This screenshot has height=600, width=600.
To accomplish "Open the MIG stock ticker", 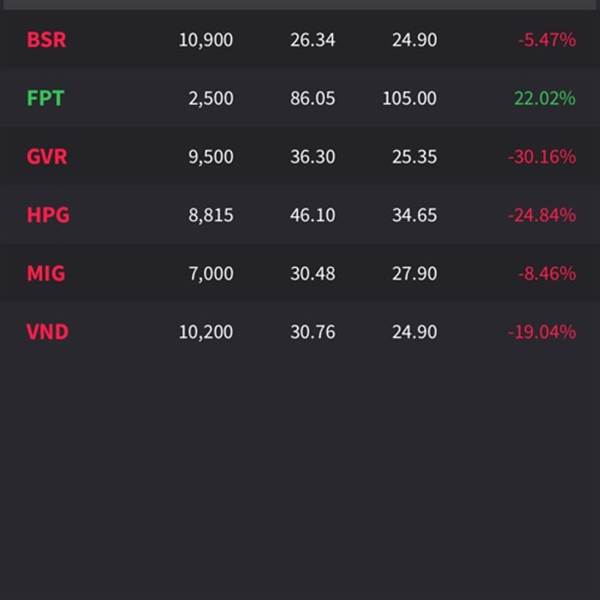I will pos(46,274).
